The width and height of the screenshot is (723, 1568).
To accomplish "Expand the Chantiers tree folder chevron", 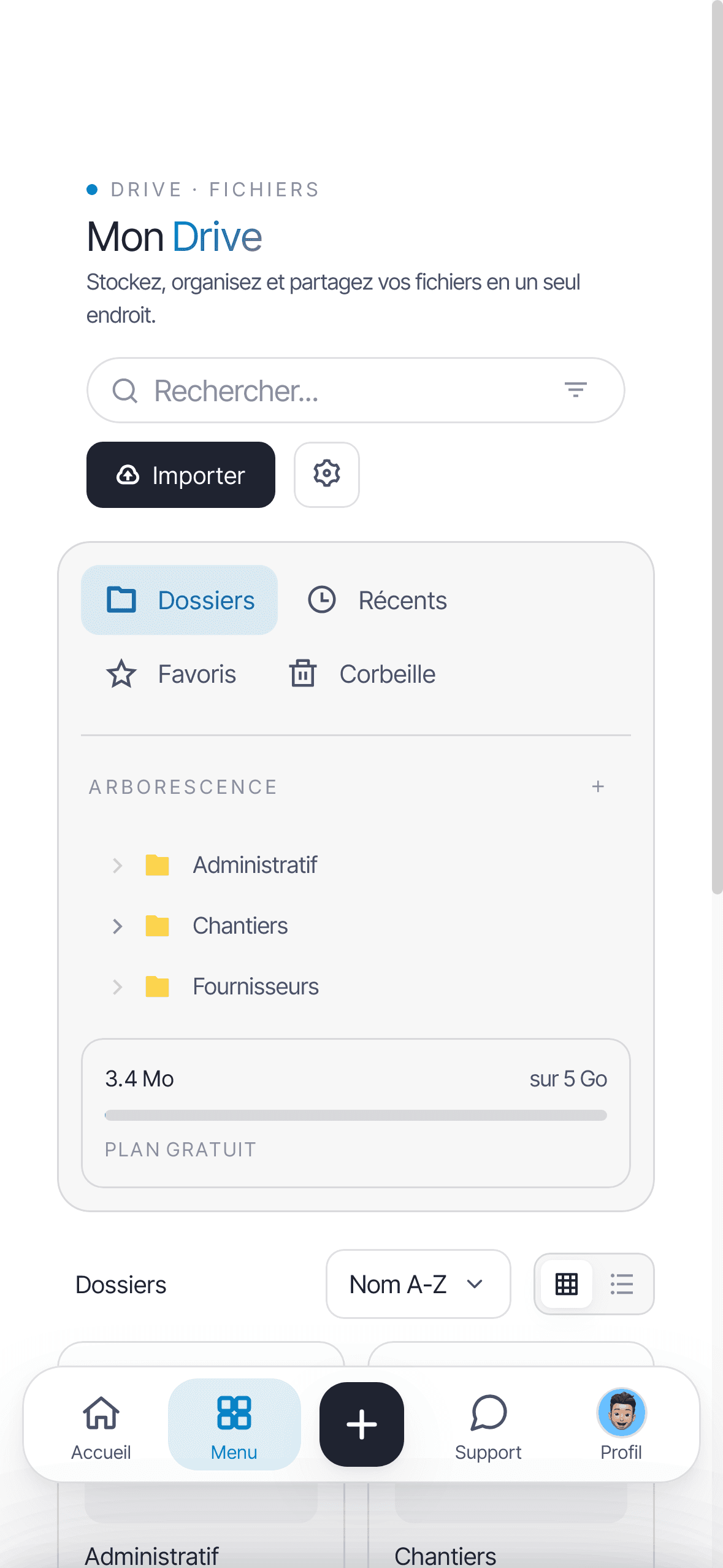I will click(117, 926).
